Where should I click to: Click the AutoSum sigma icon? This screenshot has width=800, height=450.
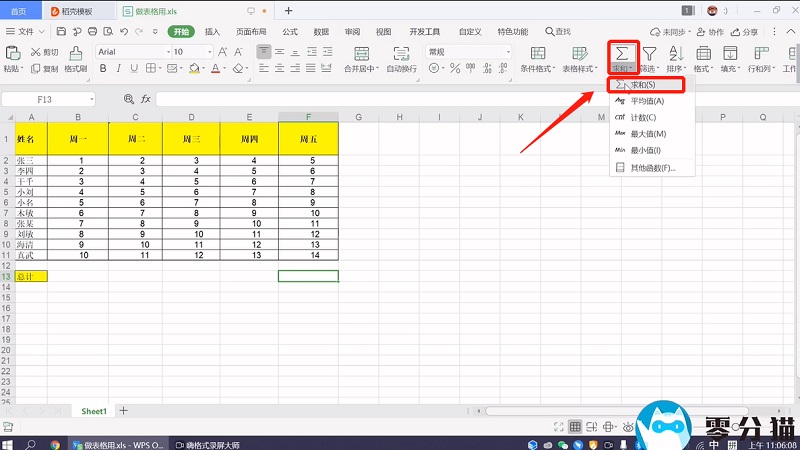tap(622, 52)
